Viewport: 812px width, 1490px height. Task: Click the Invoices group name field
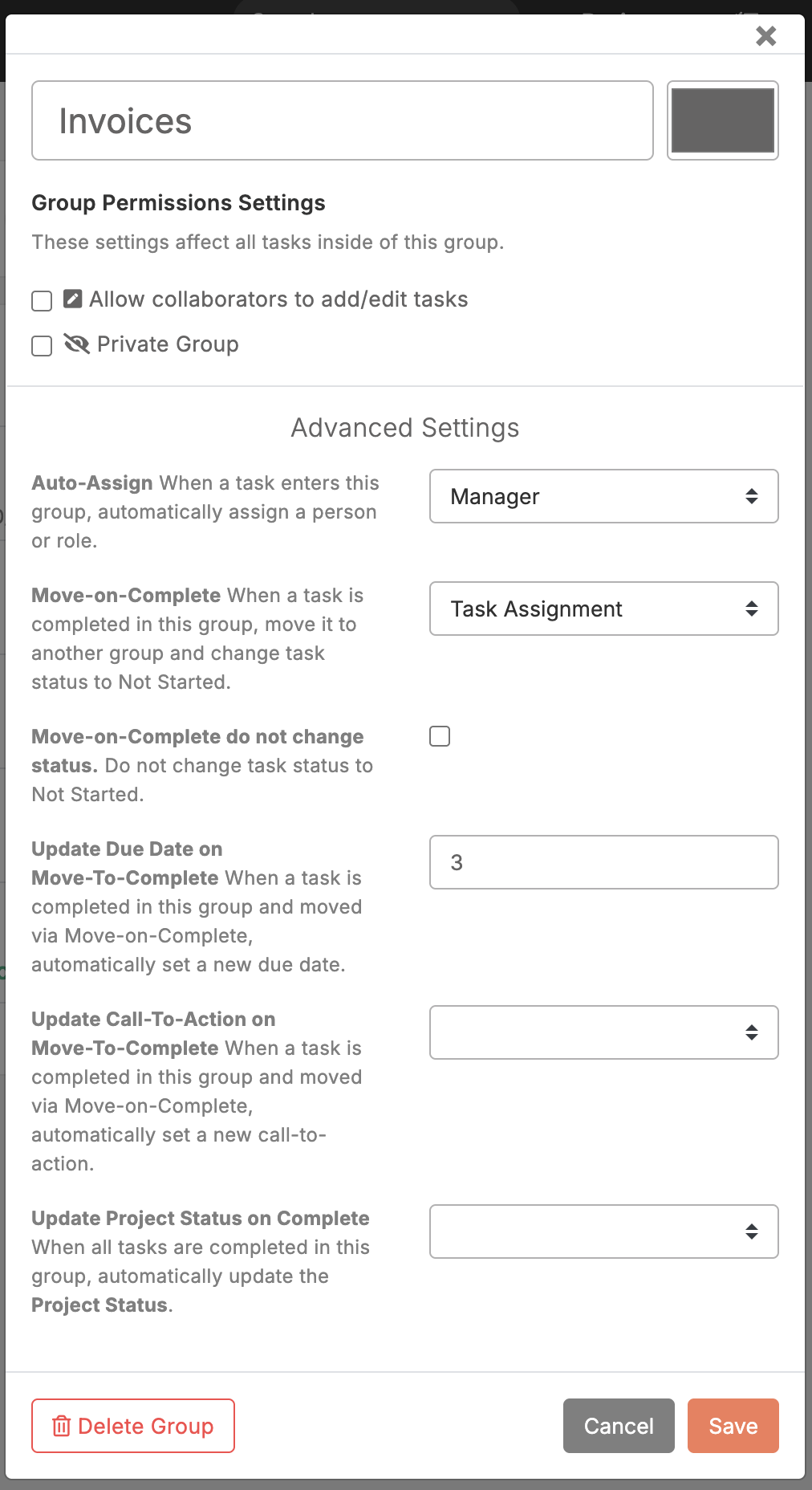coord(343,120)
